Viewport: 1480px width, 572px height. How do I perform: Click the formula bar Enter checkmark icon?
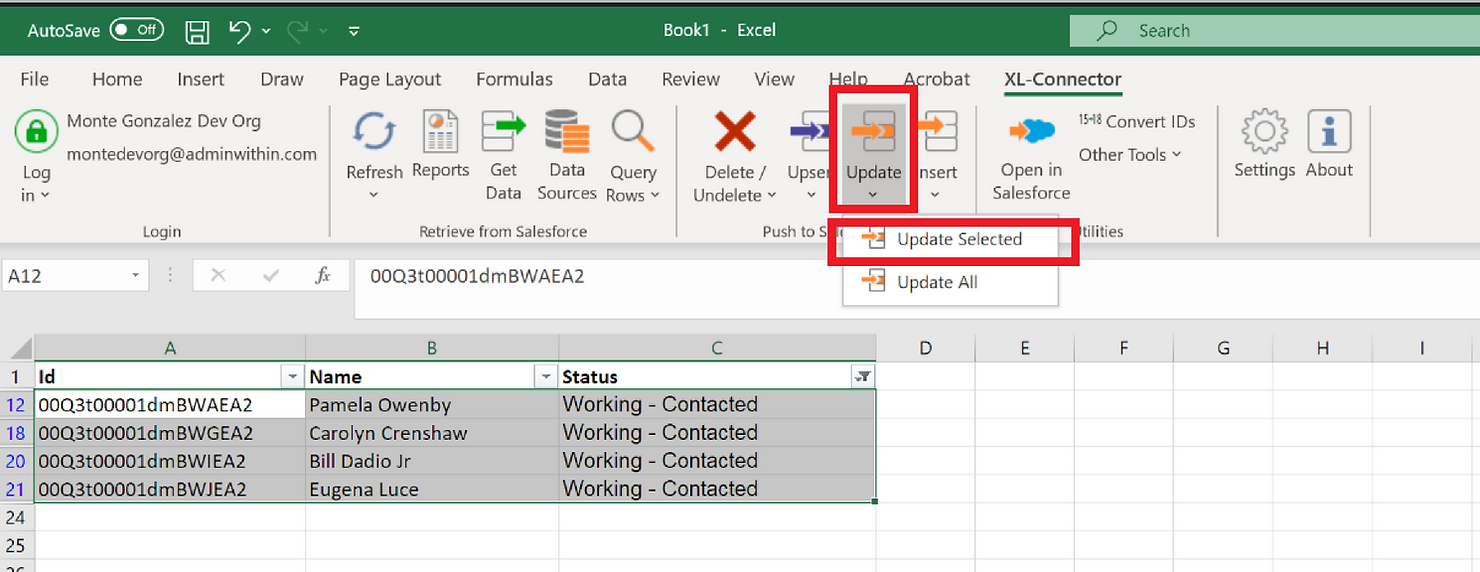(270, 276)
